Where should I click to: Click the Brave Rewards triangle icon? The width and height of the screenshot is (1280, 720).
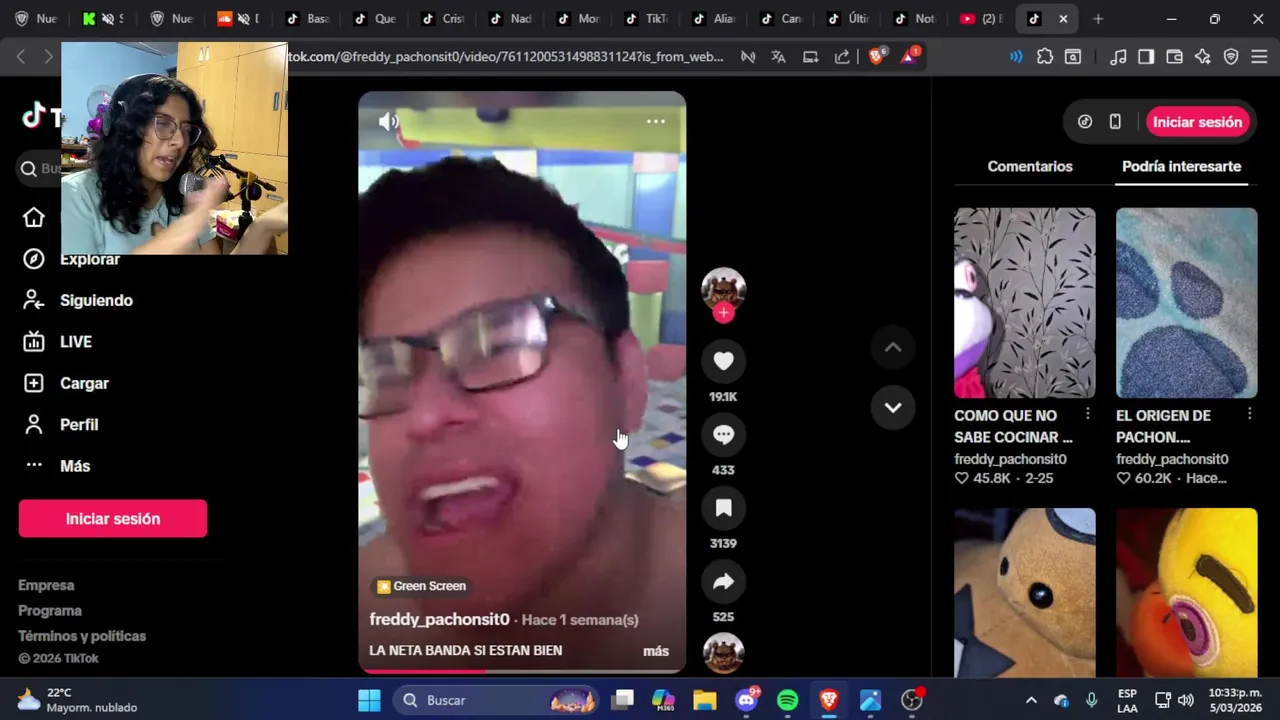(910, 56)
